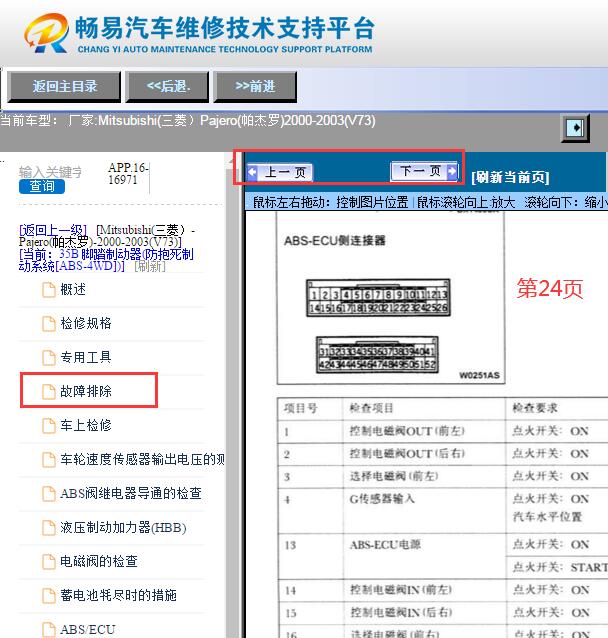
Task: Open the 车上检修 document item
Action: (86, 425)
